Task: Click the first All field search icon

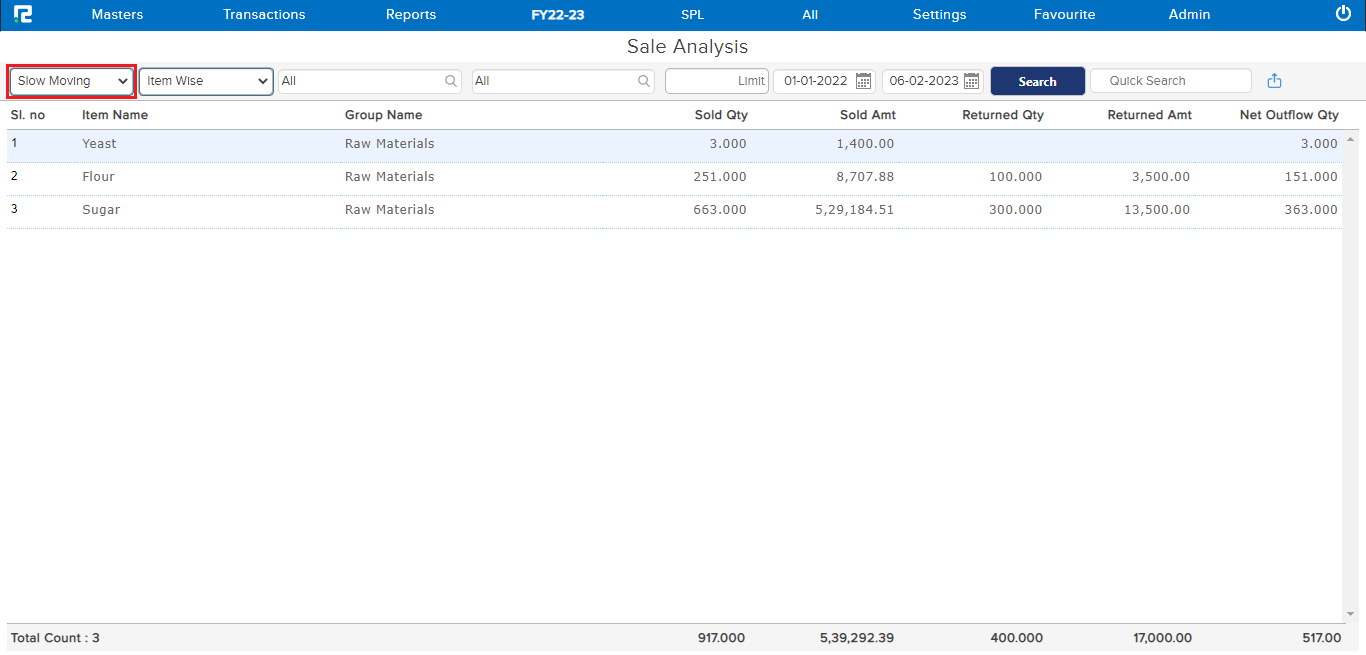Action: tap(451, 81)
